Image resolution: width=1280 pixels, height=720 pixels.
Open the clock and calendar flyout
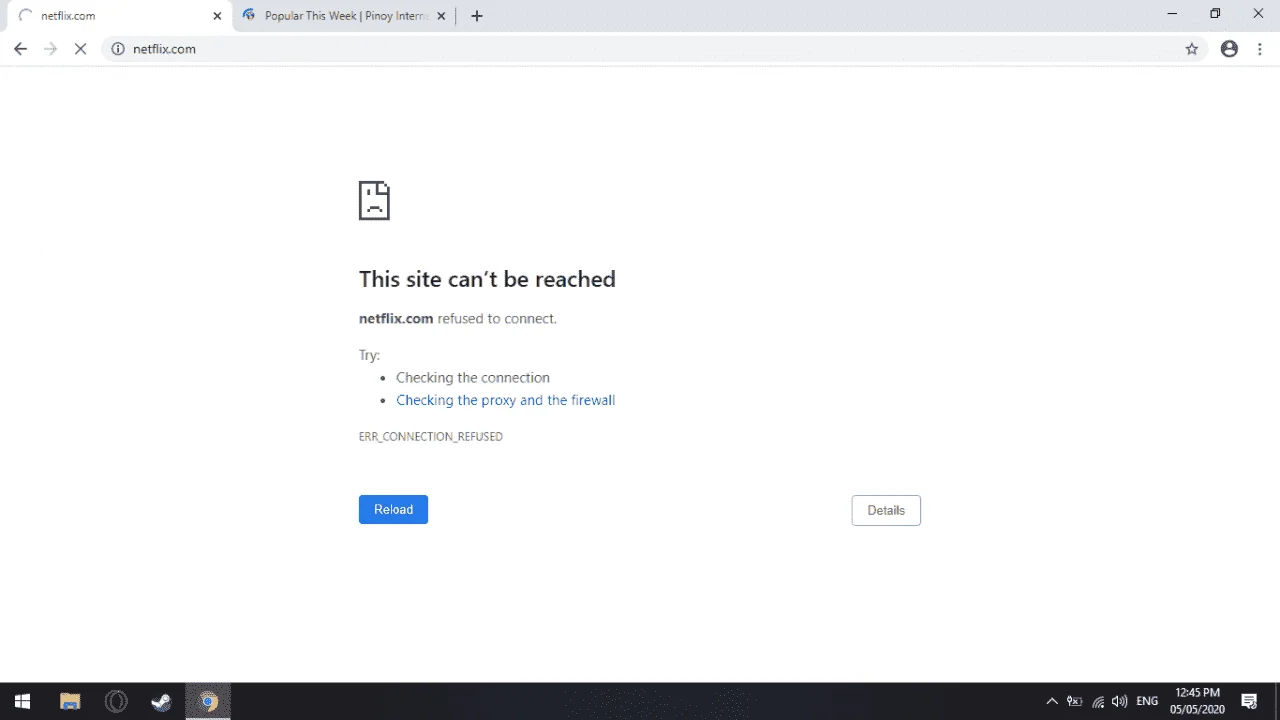[x=1197, y=701]
